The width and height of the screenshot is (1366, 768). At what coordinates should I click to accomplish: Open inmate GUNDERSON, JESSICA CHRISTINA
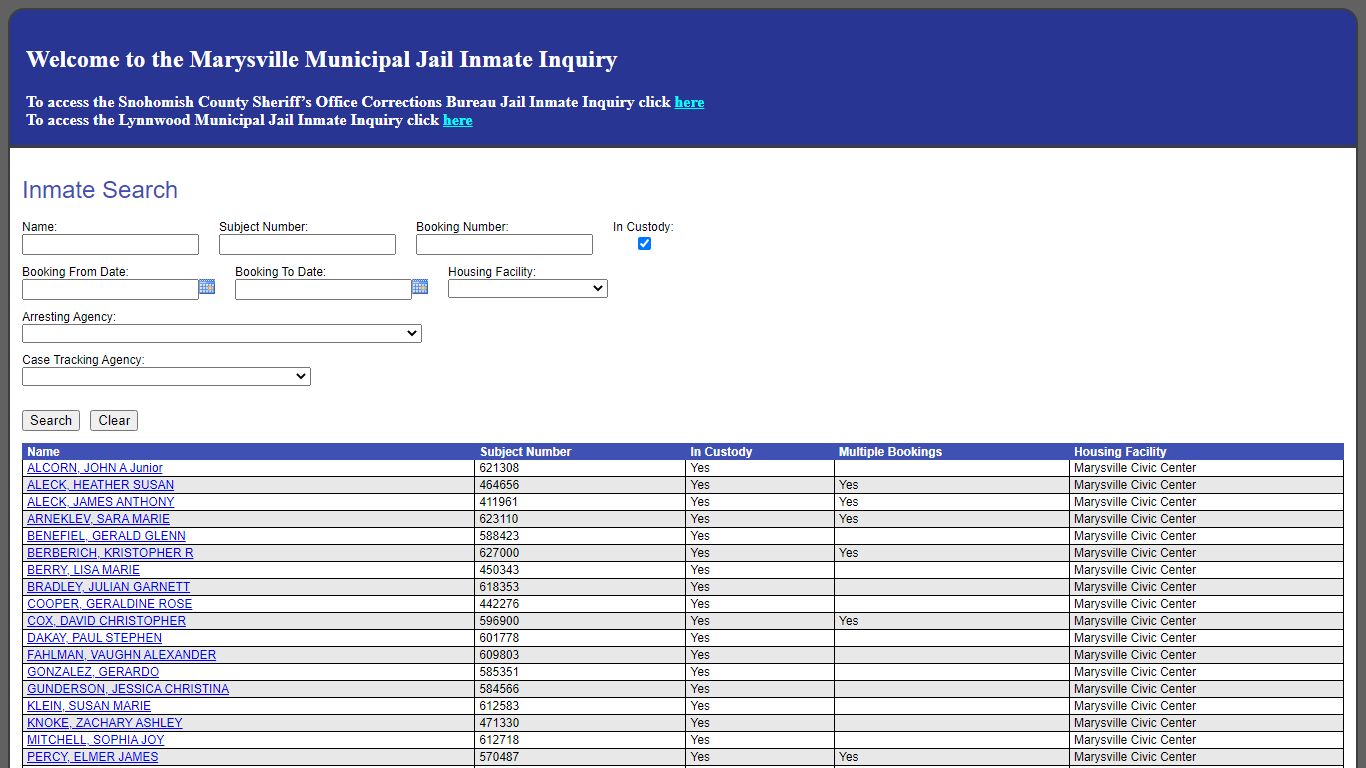click(128, 689)
